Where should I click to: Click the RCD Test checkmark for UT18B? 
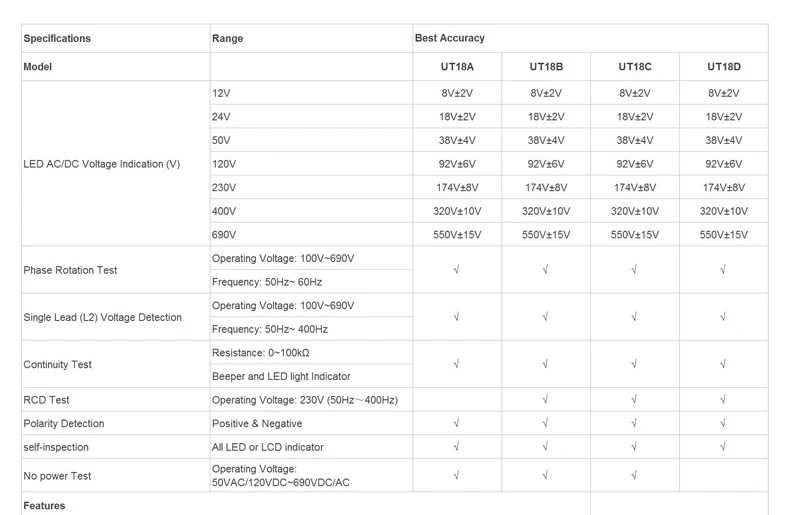pyautogui.click(x=546, y=400)
